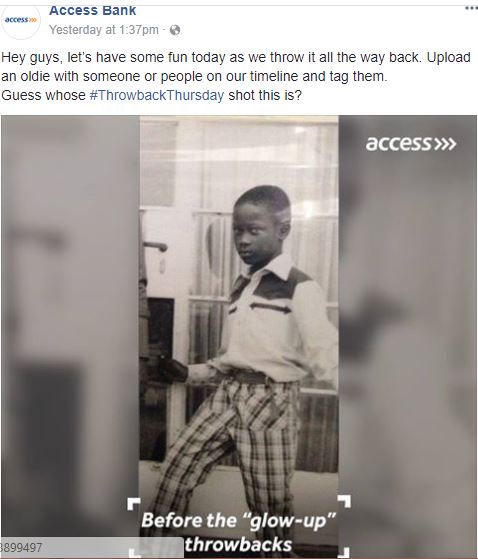
Task: Click the word 'throwbacks' in the caption
Action: (238, 545)
